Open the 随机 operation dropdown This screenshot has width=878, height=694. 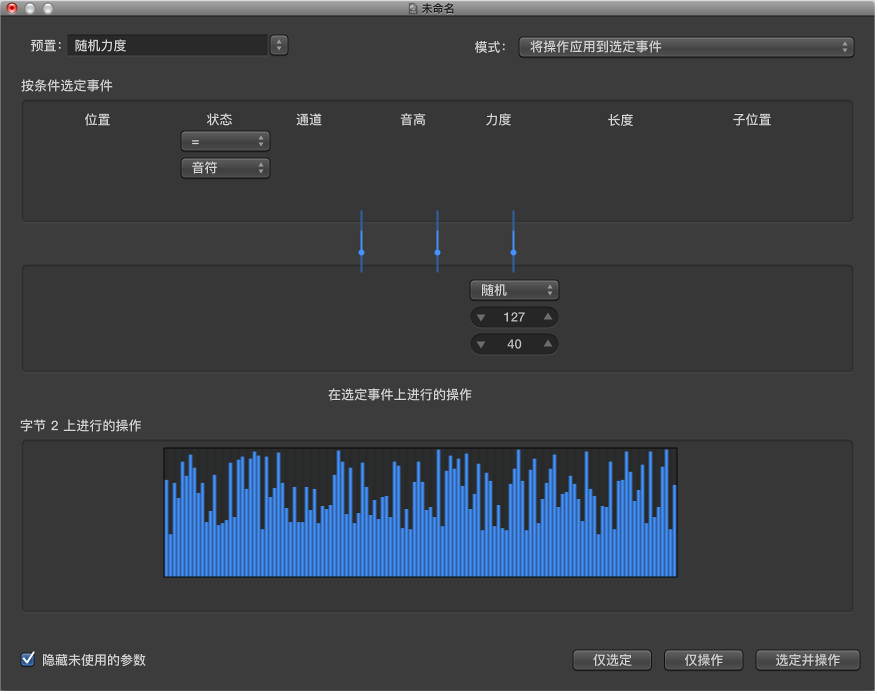(x=514, y=291)
